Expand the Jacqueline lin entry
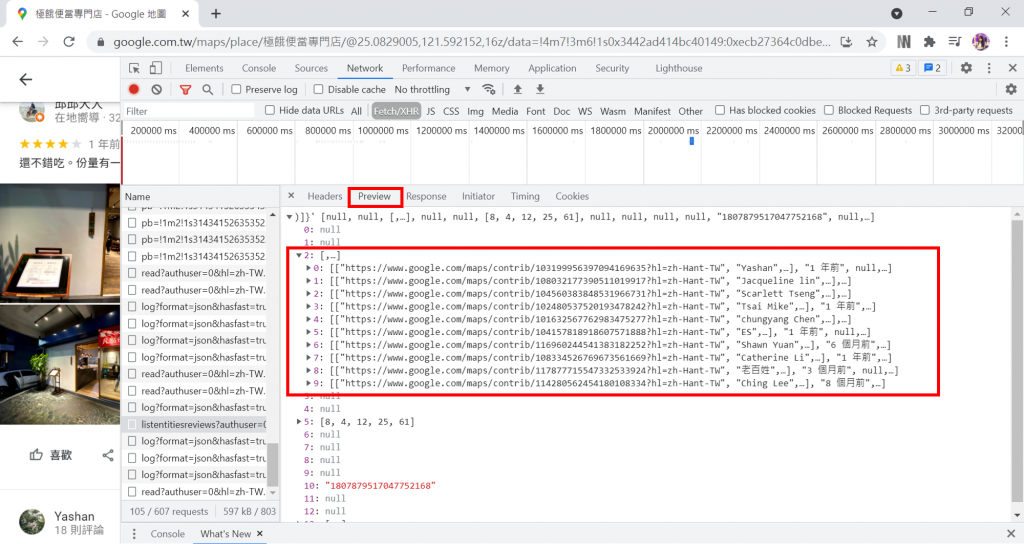This screenshot has width=1024, height=544. [308, 281]
